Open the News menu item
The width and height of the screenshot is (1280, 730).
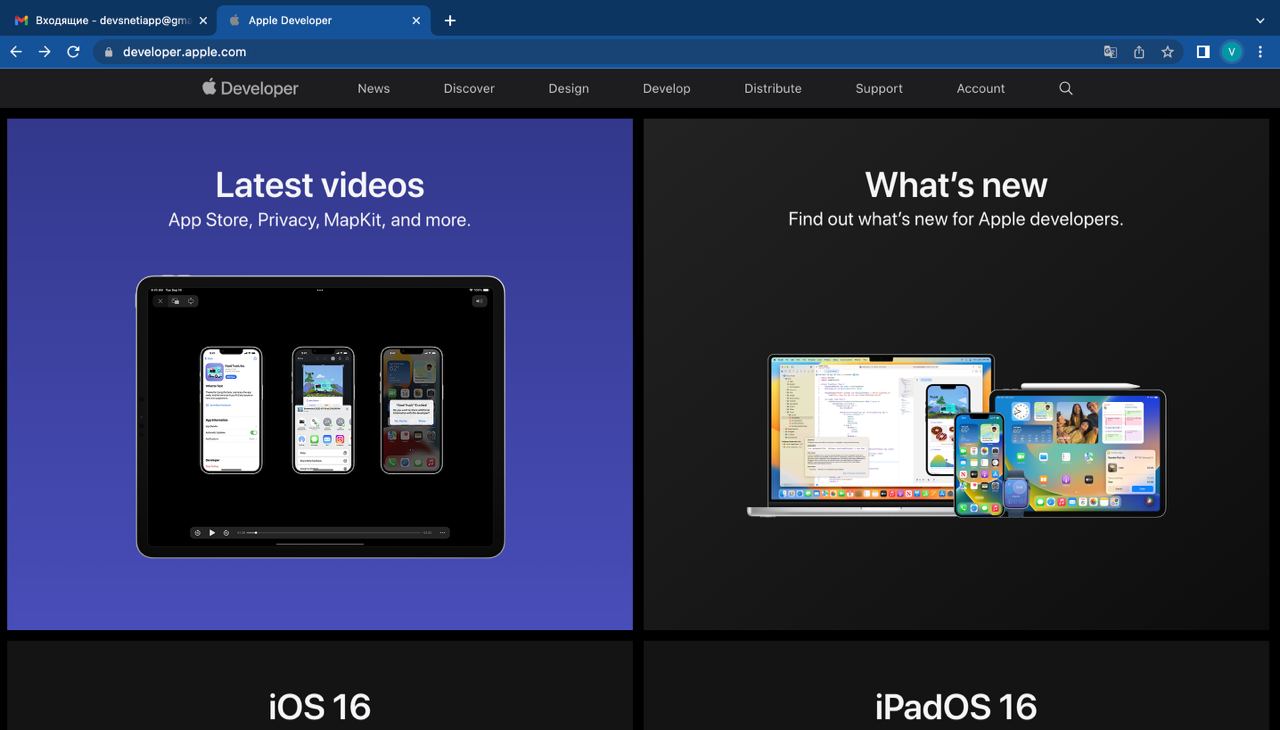[x=374, y=88]
